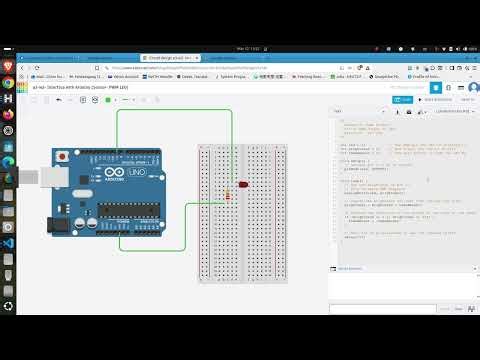Click the green wire color swatch
This screenshot has width=480, height=360.
point(108,100)
